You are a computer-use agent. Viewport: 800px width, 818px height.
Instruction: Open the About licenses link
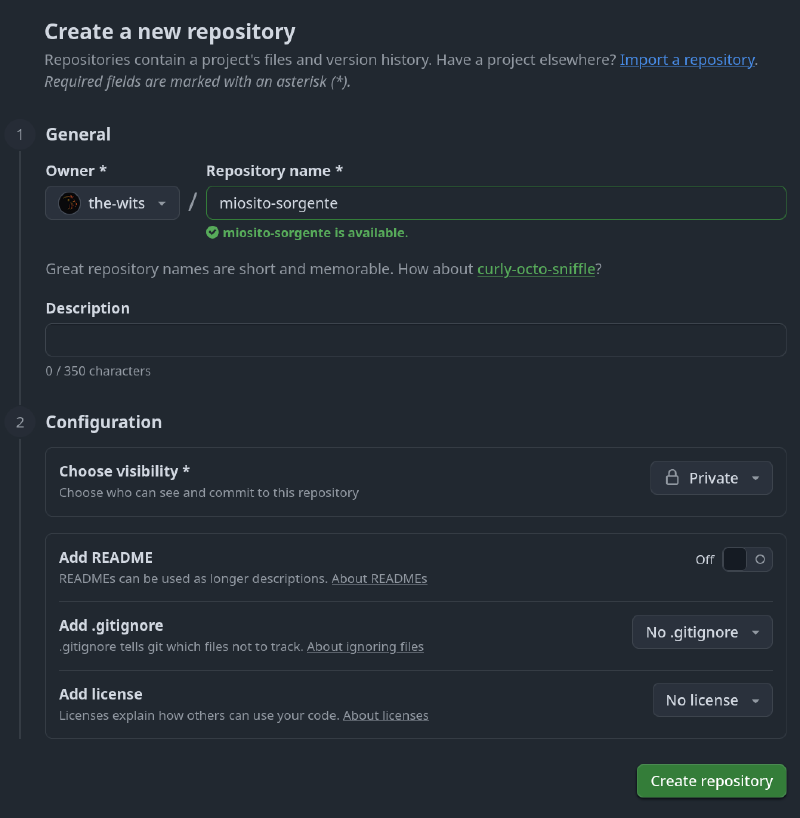385,716
